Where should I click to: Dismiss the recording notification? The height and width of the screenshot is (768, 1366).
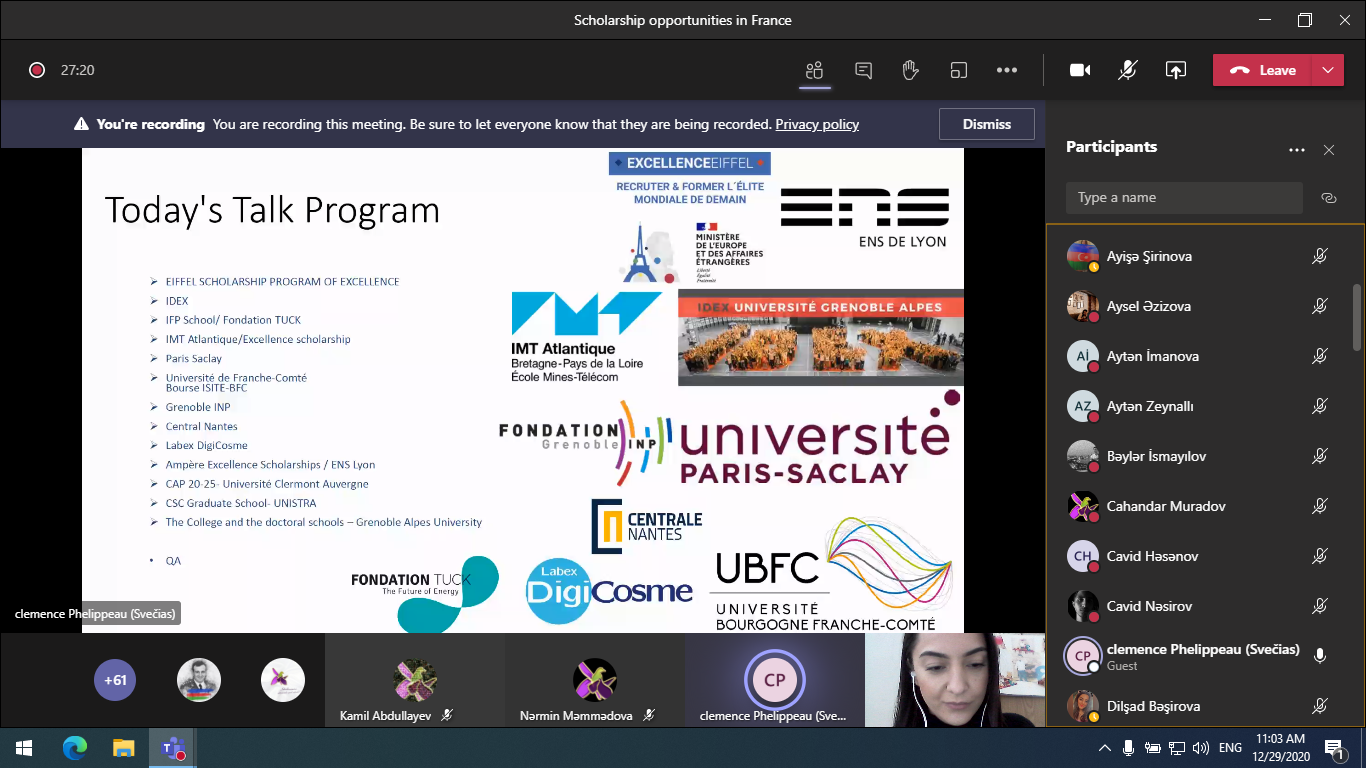(x=987, y=124)
